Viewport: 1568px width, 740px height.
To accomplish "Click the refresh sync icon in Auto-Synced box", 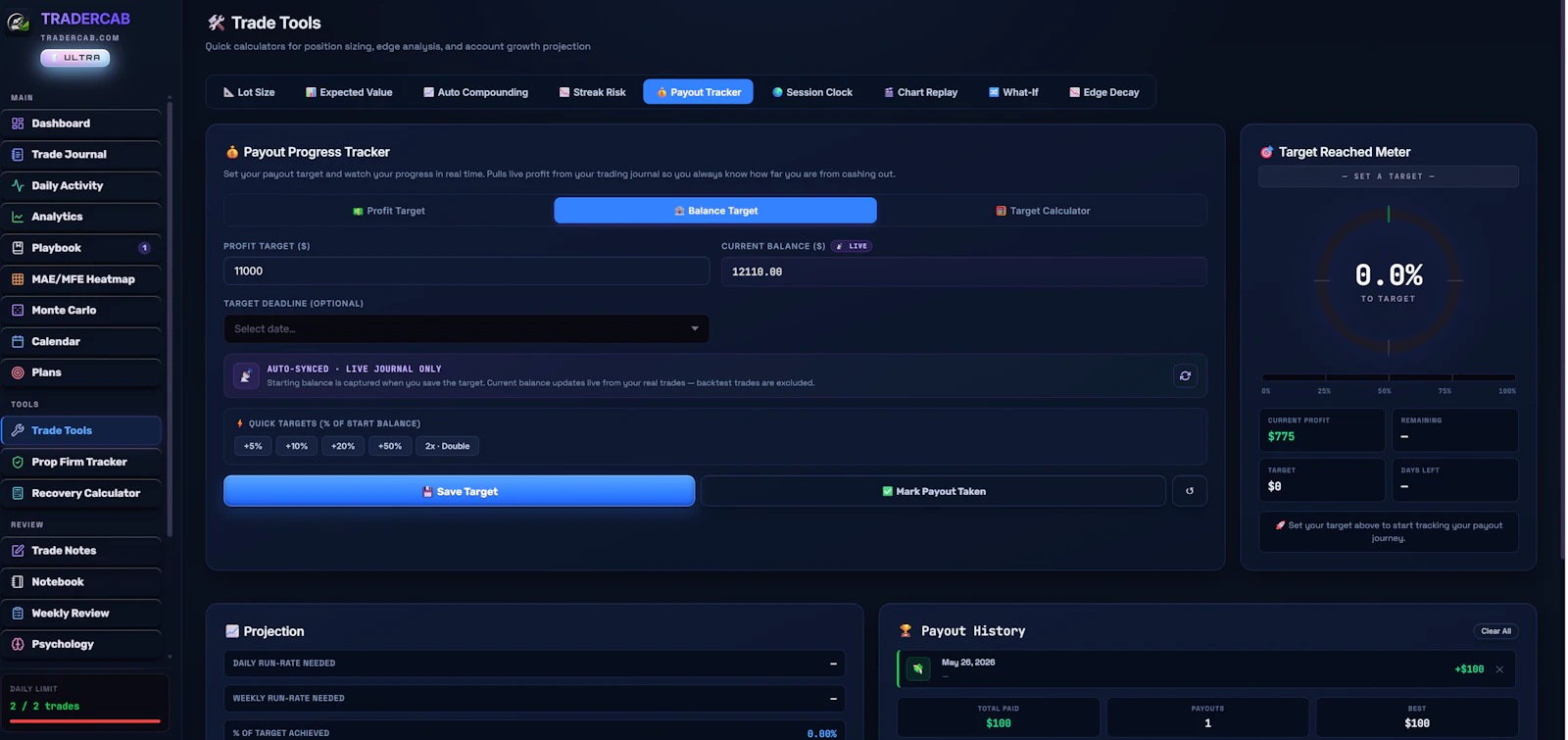I will (x=1185, y=375).
